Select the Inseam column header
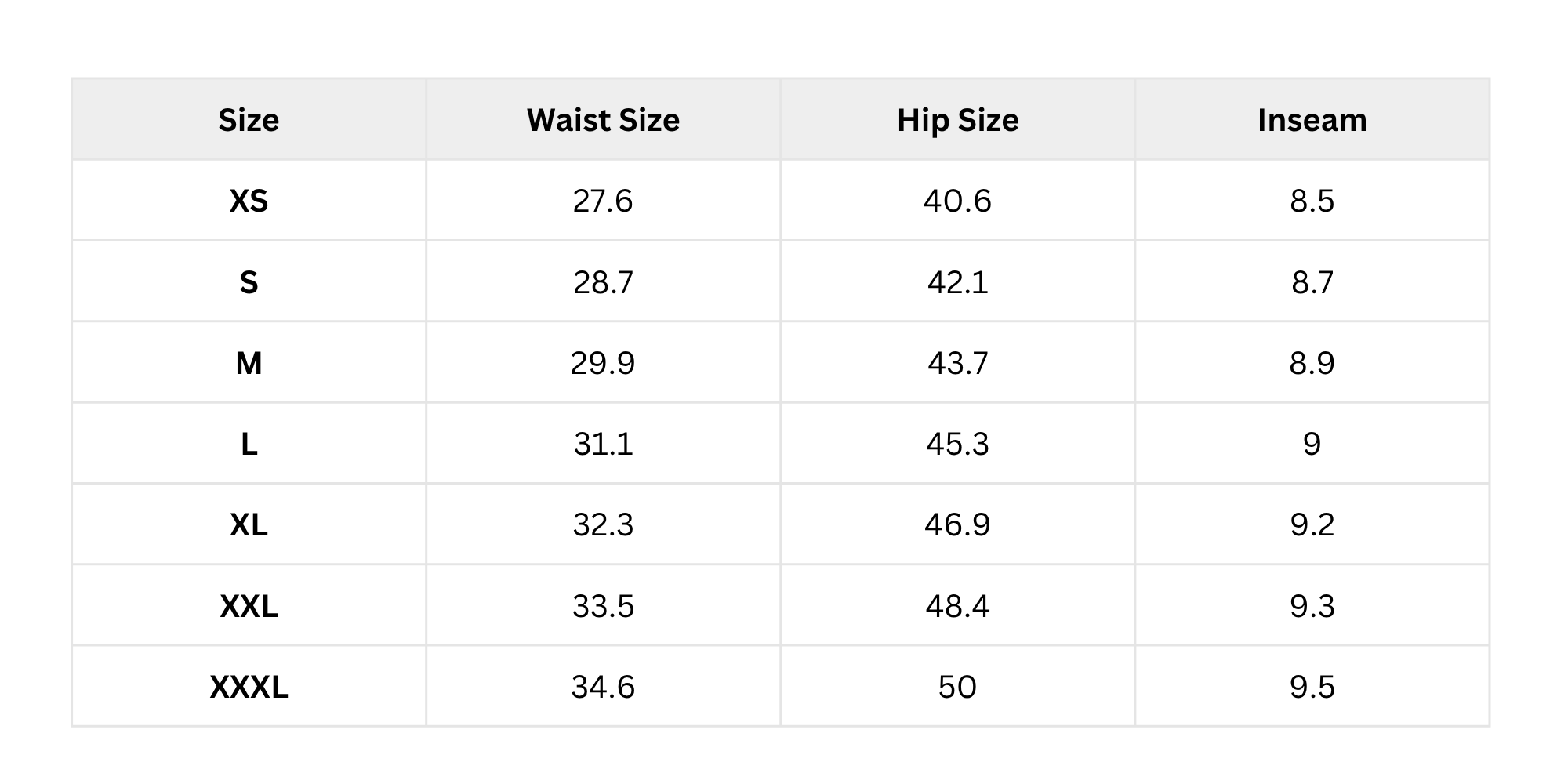This screenshot has height=784, width=1568. (x=1312, y=120)
